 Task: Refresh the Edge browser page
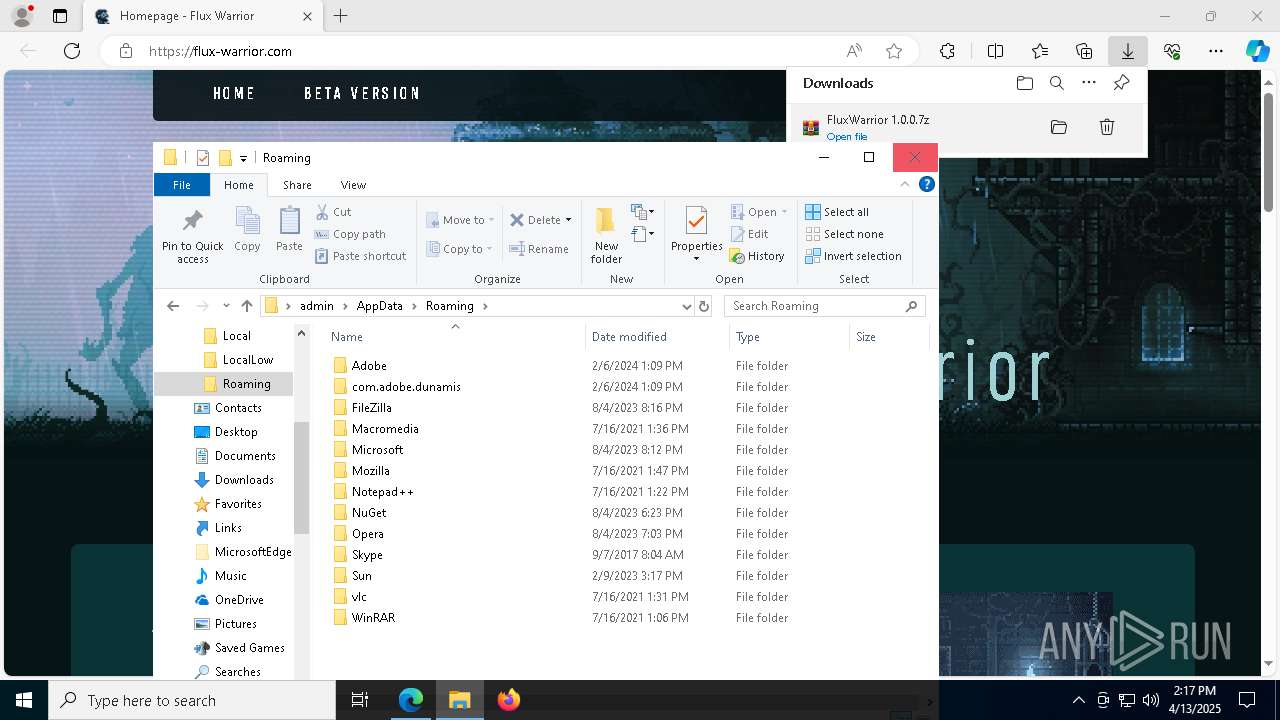click(72, 51)
